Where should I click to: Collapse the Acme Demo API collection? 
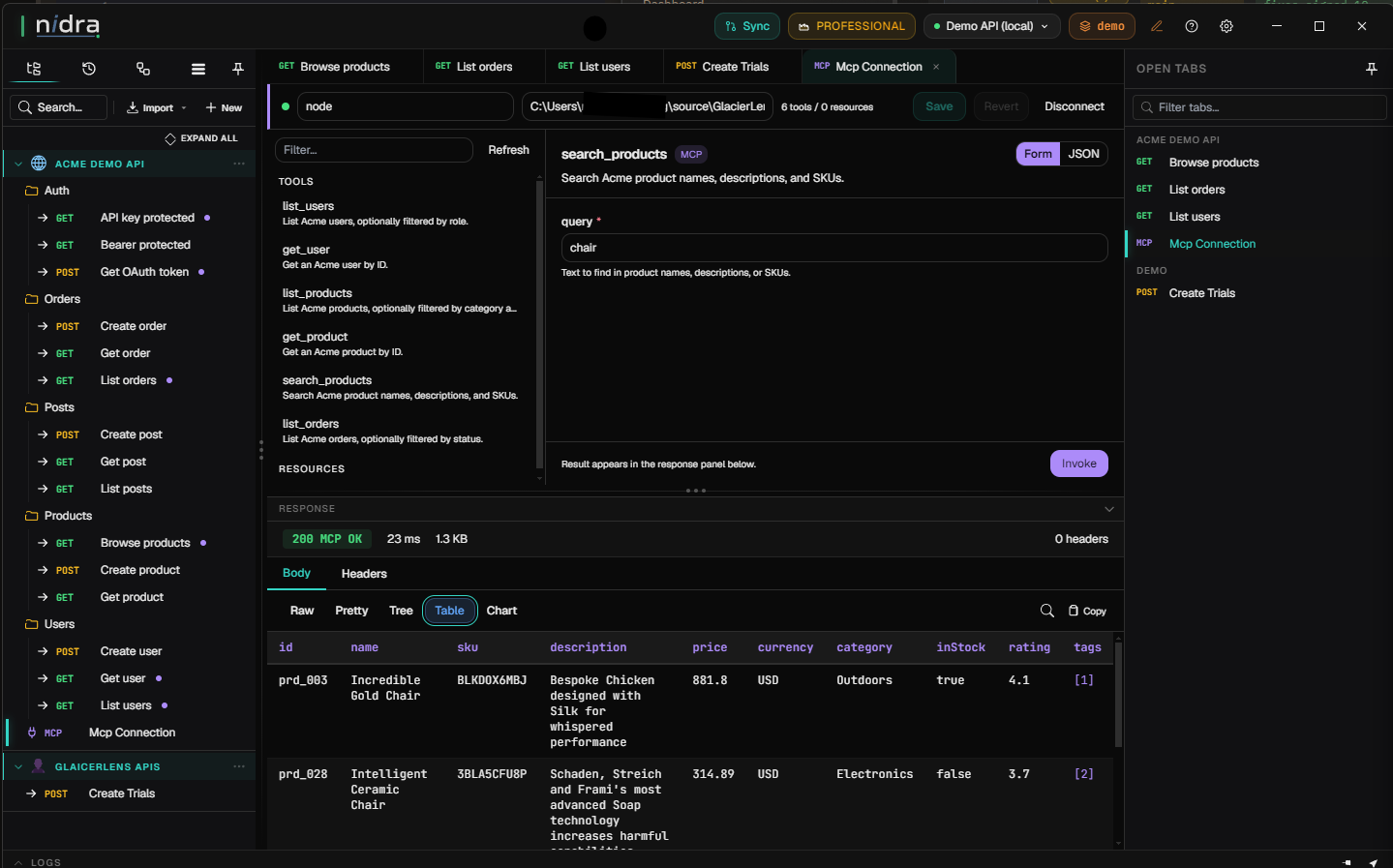[18, 164]
